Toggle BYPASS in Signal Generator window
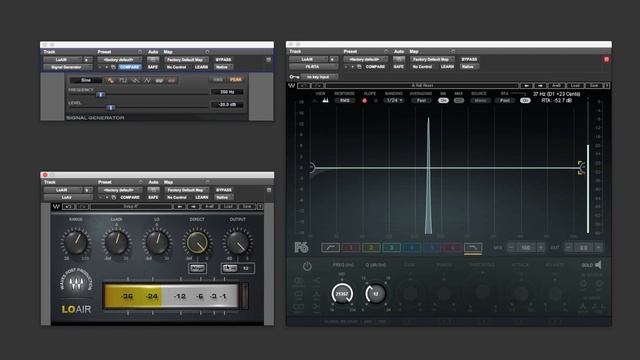This screenshot has width=640, height=360. [223, 60]
